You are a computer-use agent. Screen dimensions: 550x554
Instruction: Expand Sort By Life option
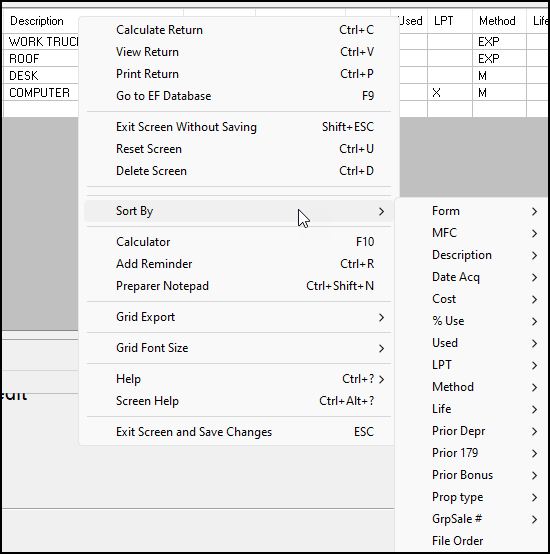click(473, 409)
